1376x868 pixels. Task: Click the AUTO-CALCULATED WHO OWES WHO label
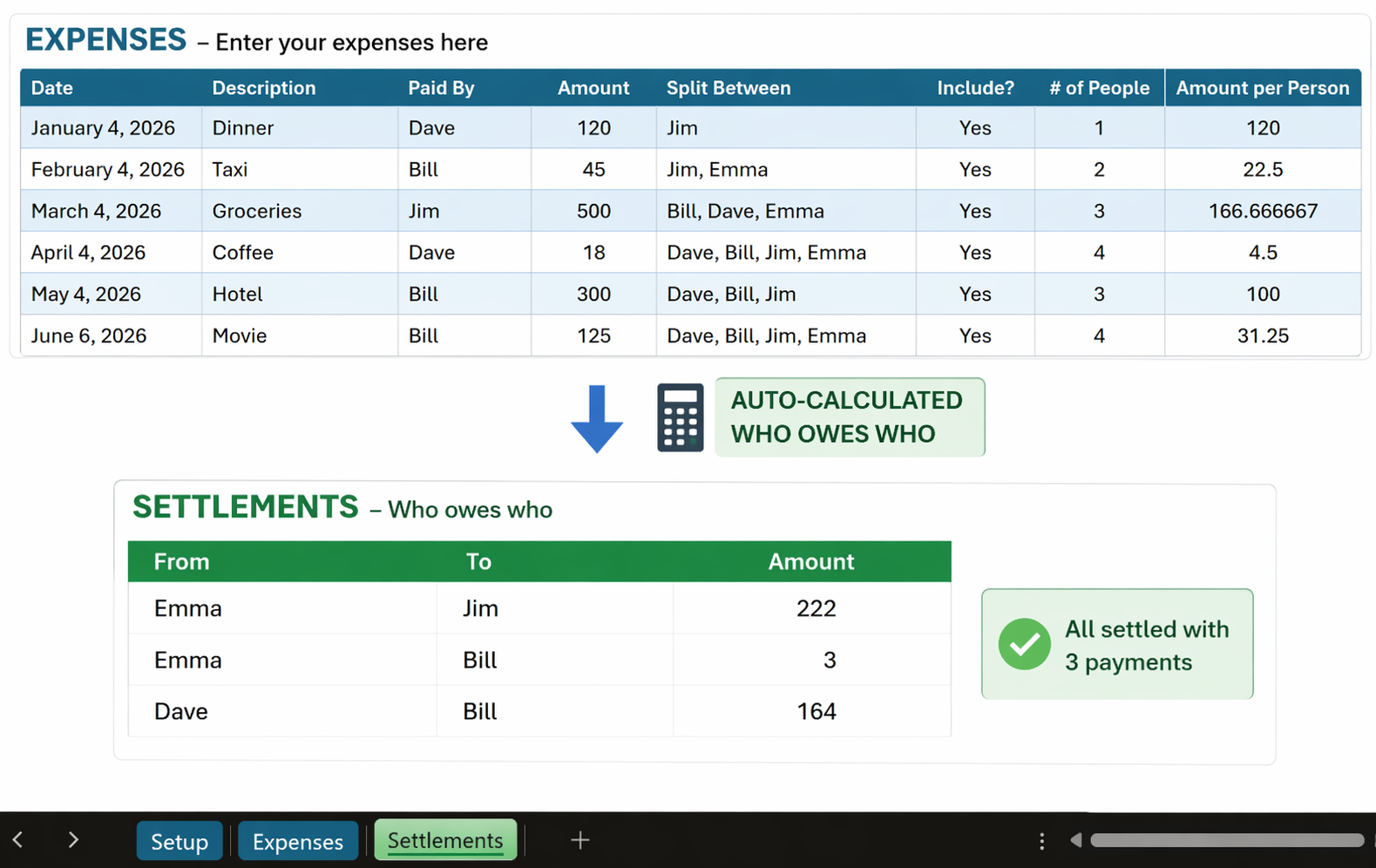click(850, 417)
